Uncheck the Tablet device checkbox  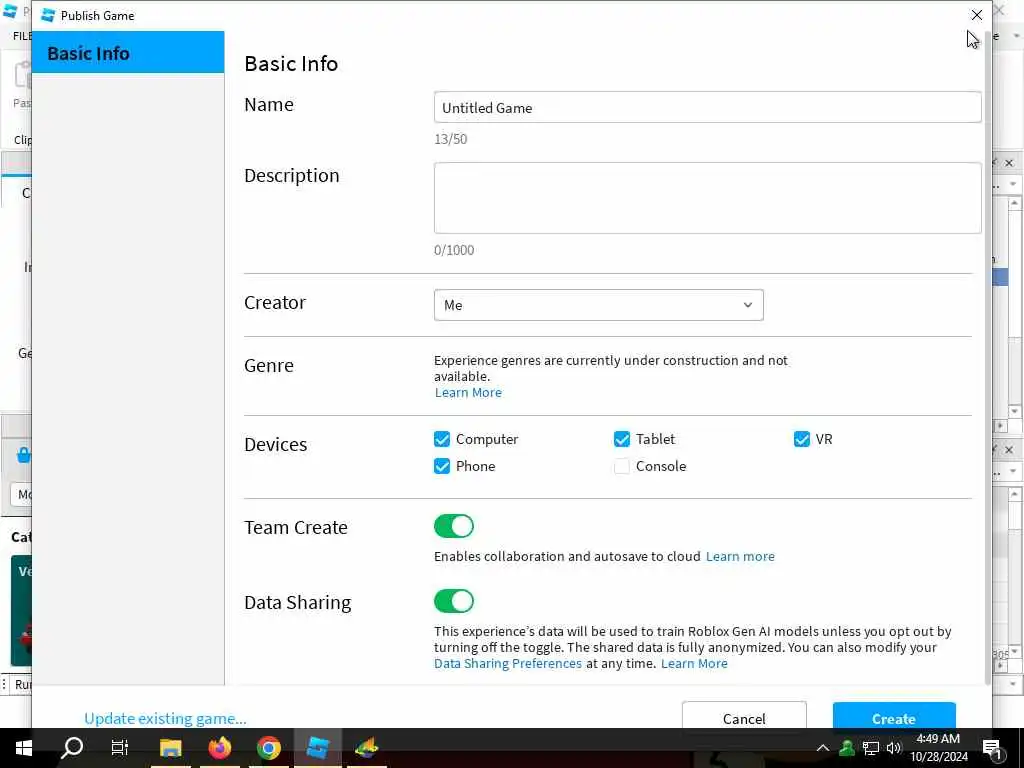click(x=622, y=439)
